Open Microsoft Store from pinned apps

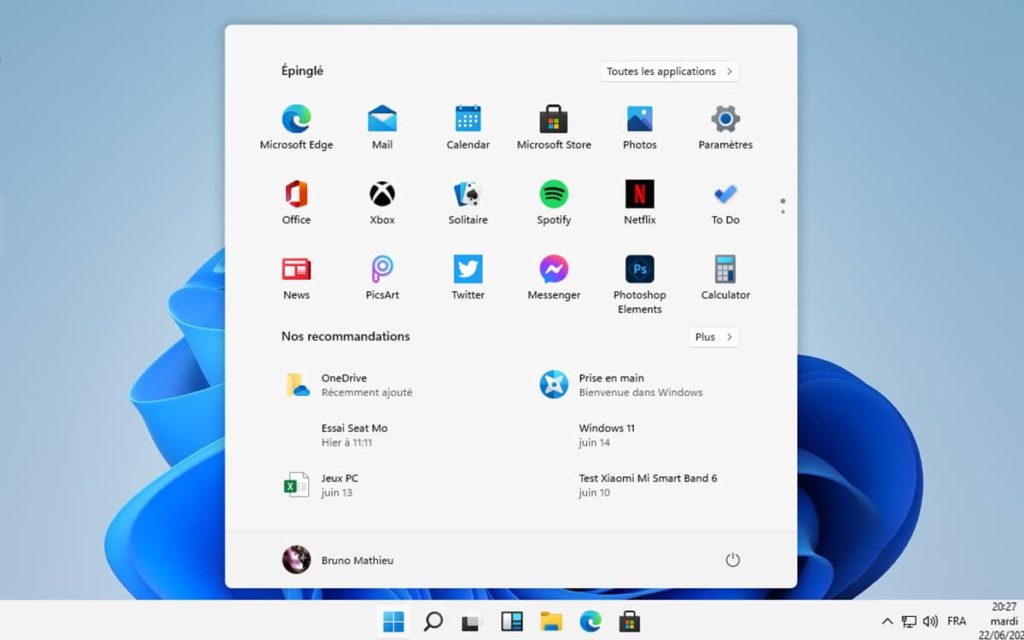click(x=554, y=128)
